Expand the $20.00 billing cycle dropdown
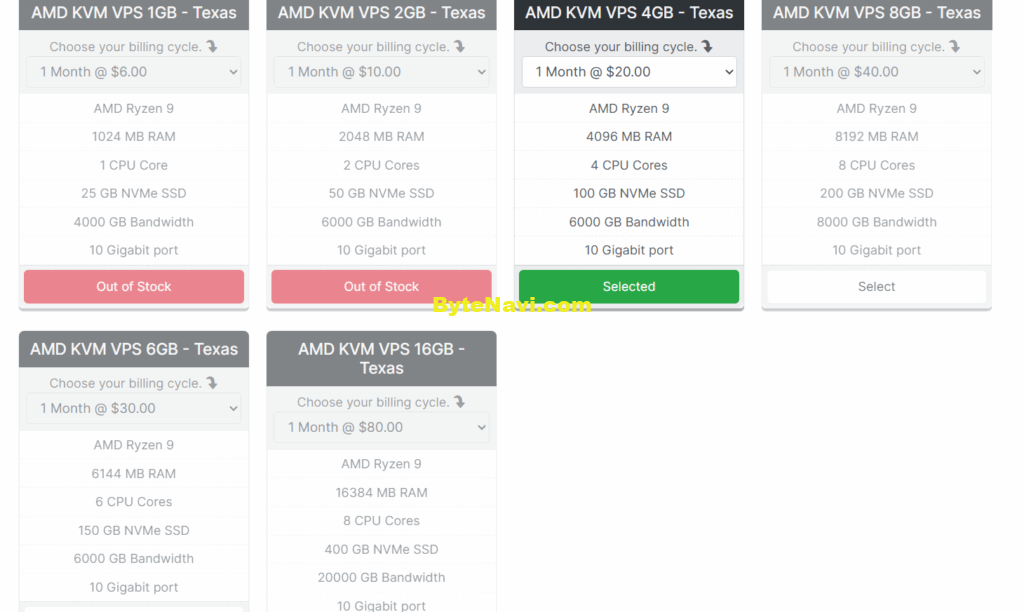This screenshot has height=612, width=1024. [629, 72]
